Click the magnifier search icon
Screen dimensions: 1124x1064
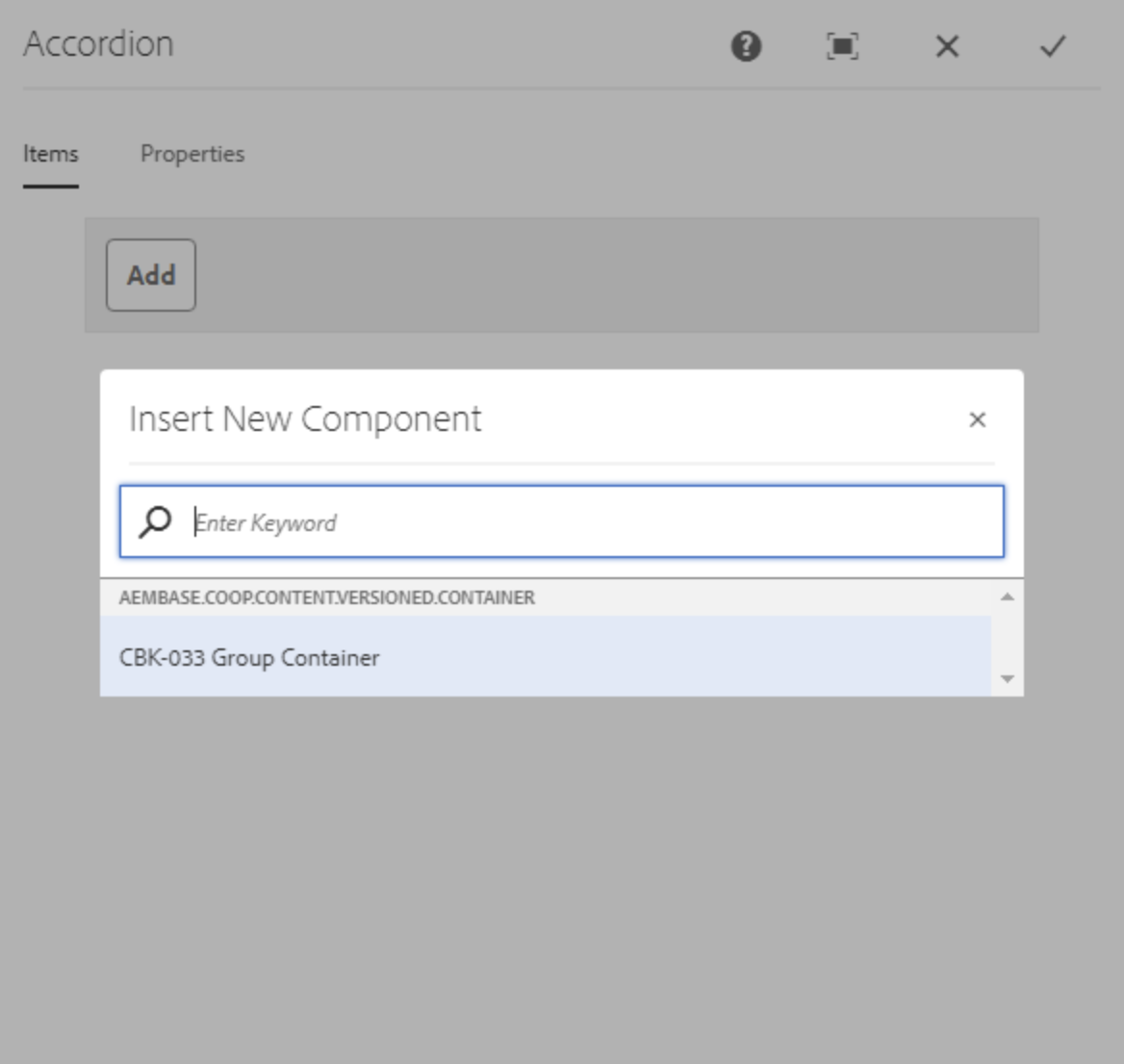point(153,522)
